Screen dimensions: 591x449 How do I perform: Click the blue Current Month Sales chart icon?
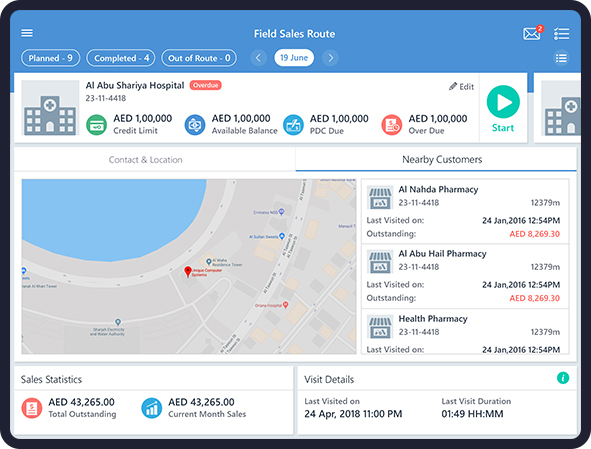[152, 408]
